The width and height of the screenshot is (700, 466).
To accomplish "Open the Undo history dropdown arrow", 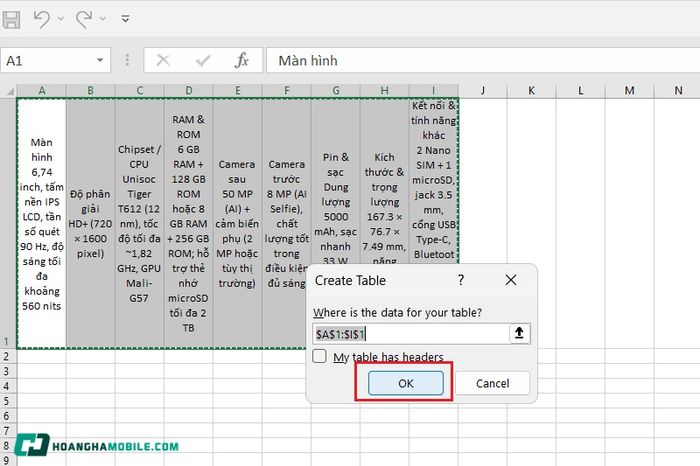I will click(x=61, y=19).
